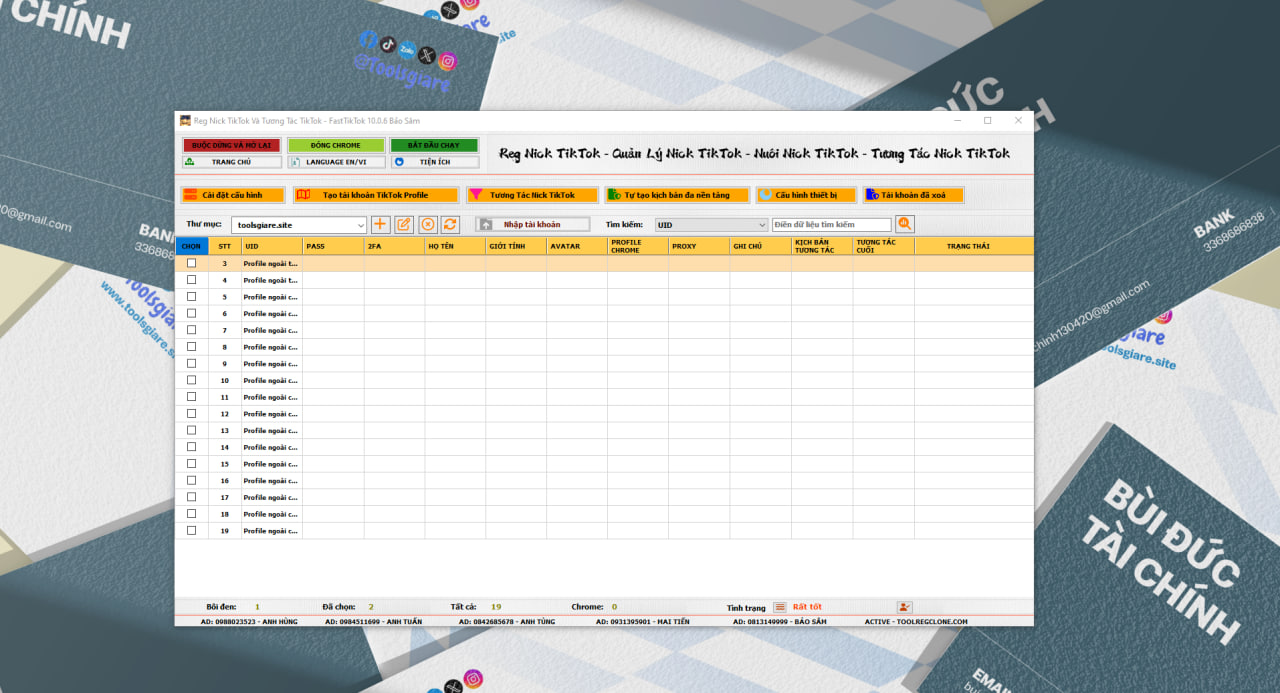Click Buộc dừng và mở lại button
This screenshot has width=1280, height=693.
[x=231, y=145]
